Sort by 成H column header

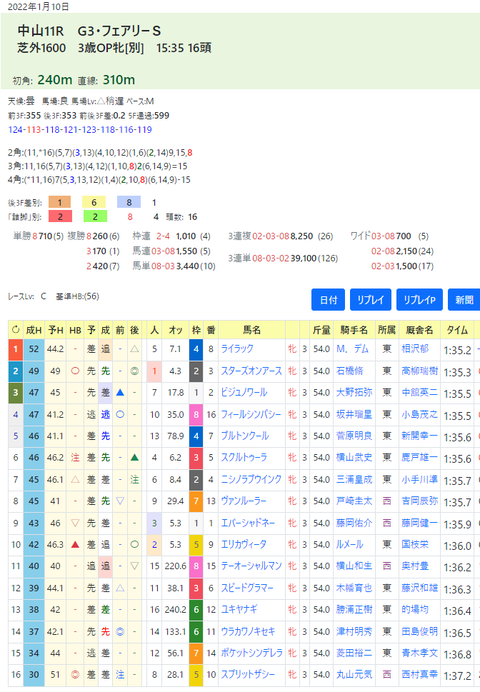point(34,330)
